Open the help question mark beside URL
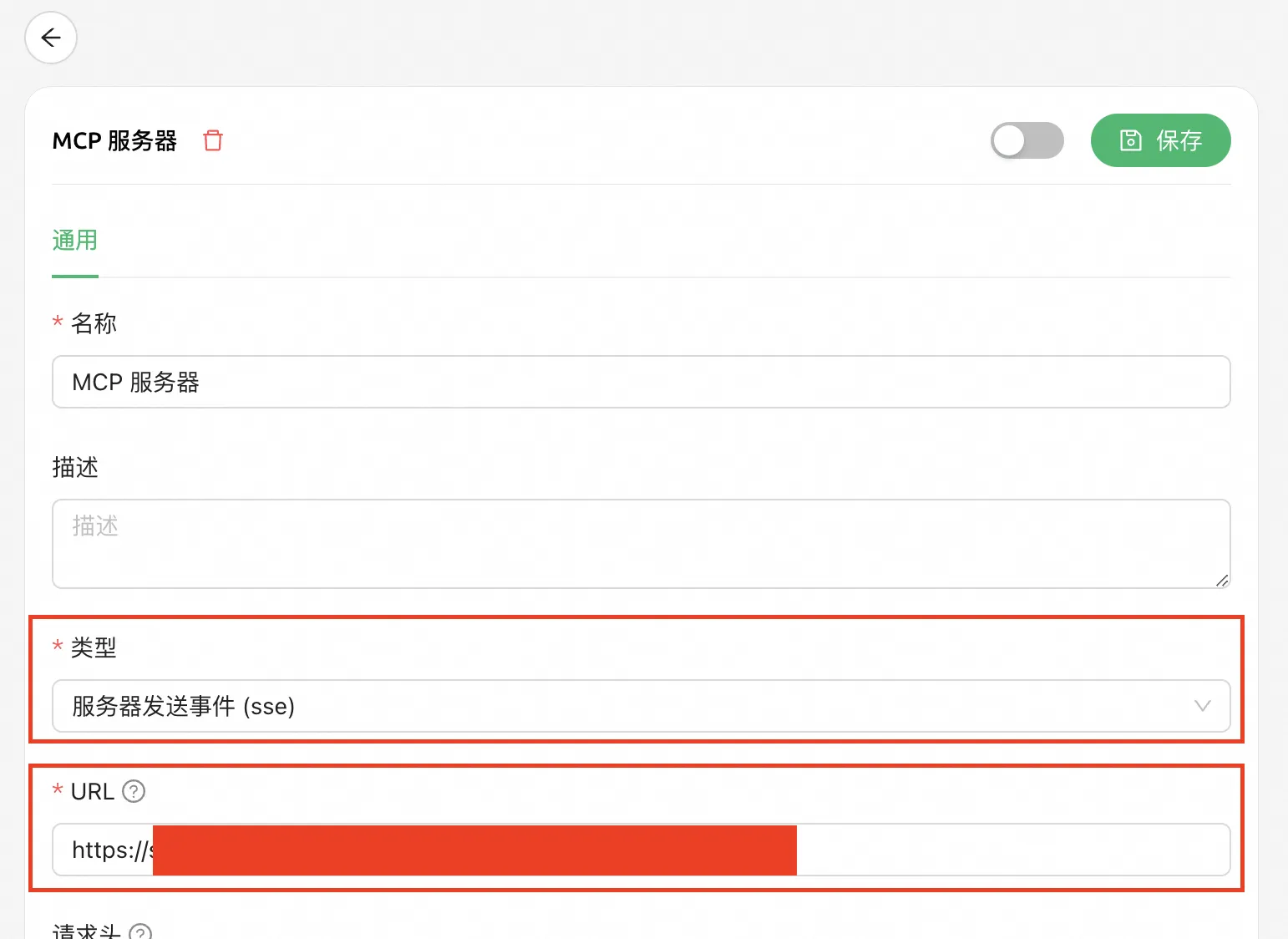 (134, 791)
